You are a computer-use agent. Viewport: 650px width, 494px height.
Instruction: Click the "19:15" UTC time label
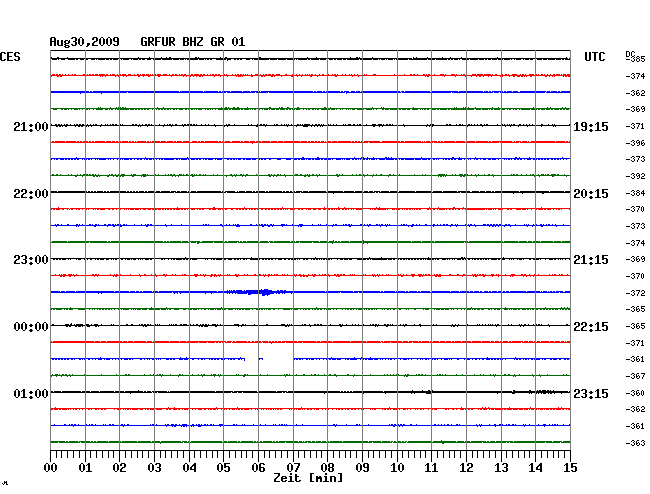pyautogui.click(x=591, y=127)
